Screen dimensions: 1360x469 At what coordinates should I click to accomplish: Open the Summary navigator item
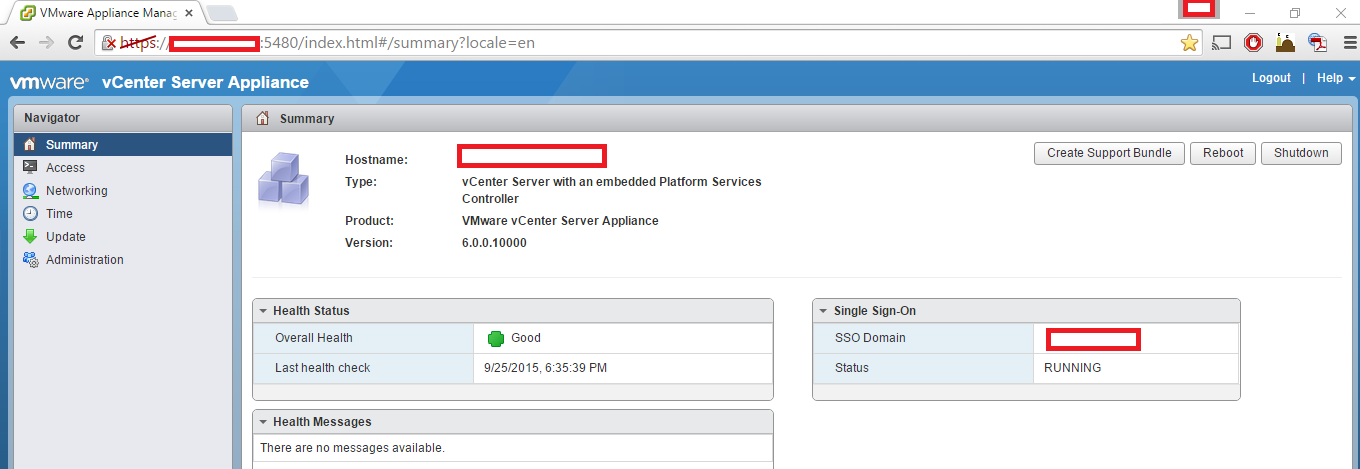click(123, 145)
